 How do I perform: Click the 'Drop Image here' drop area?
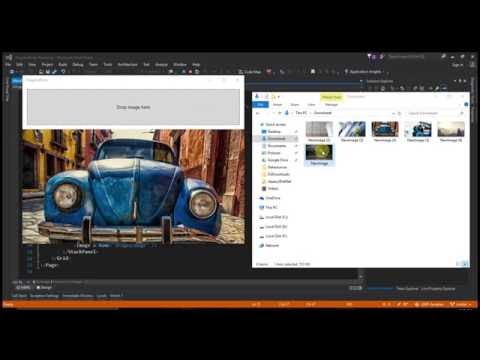click(x=133, y=107)
